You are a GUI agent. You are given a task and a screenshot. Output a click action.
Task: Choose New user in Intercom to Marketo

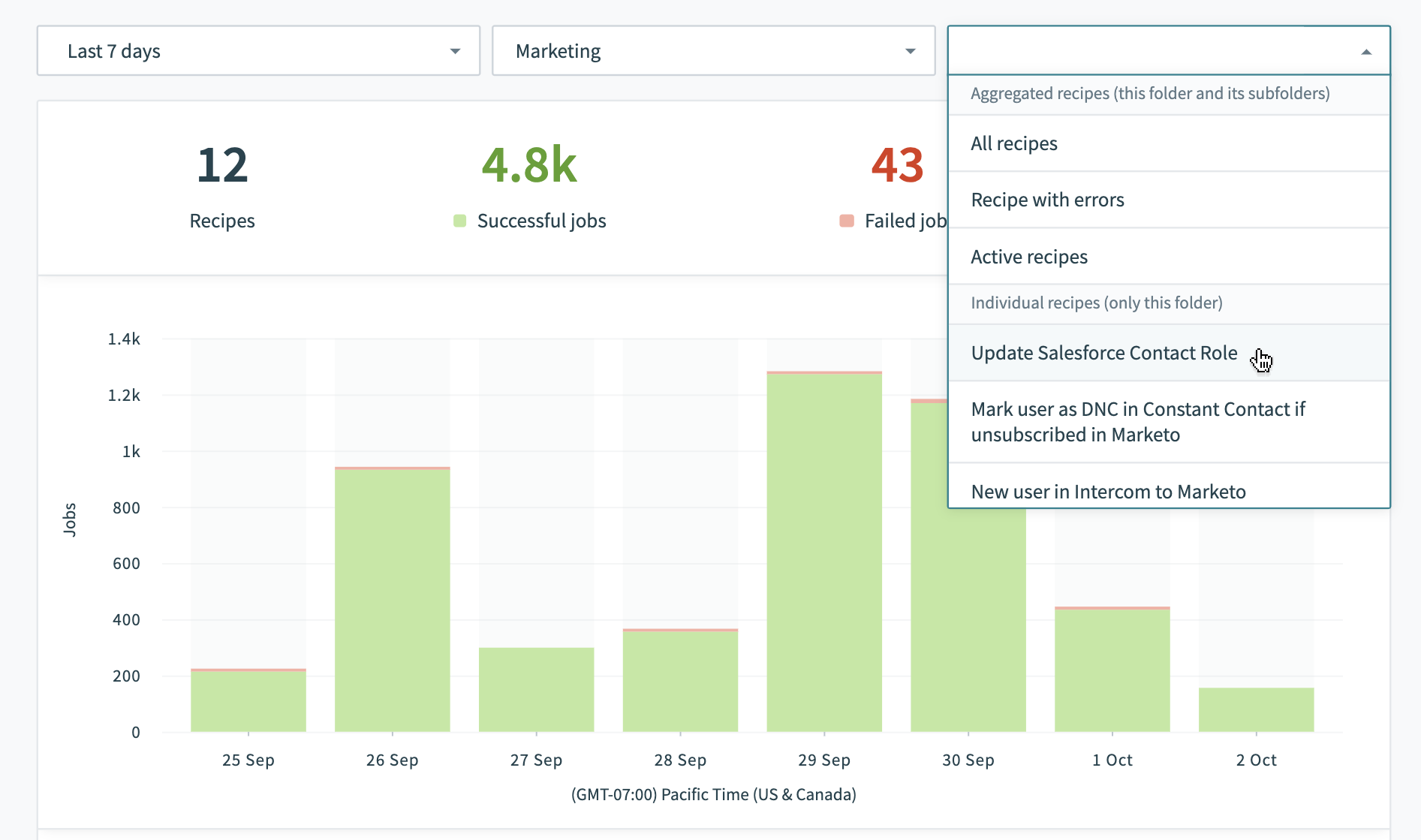pos(1108,492)
